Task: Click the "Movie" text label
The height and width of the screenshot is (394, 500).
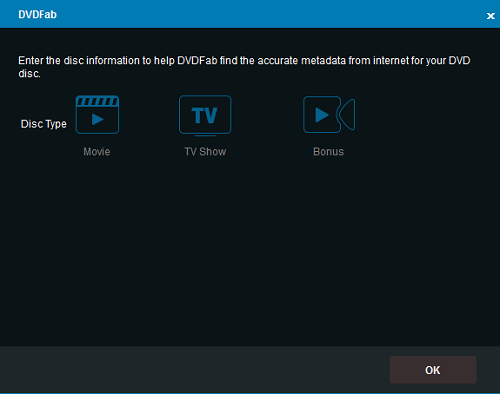Action: coord(97,152)
